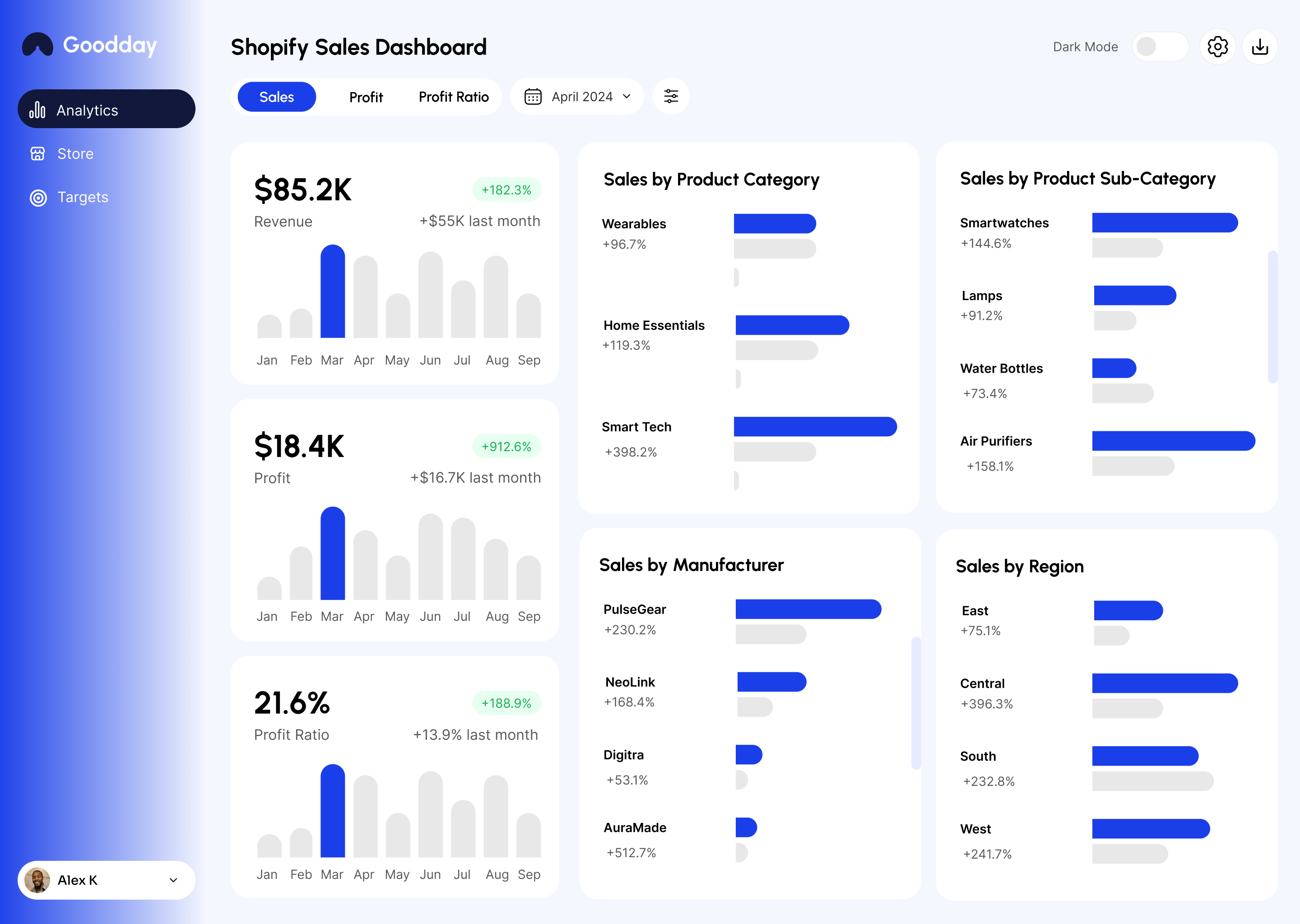This screenshot has width=1300, height=924.
Task: Click the Store shop icon
Action: [x=37, y=153]
